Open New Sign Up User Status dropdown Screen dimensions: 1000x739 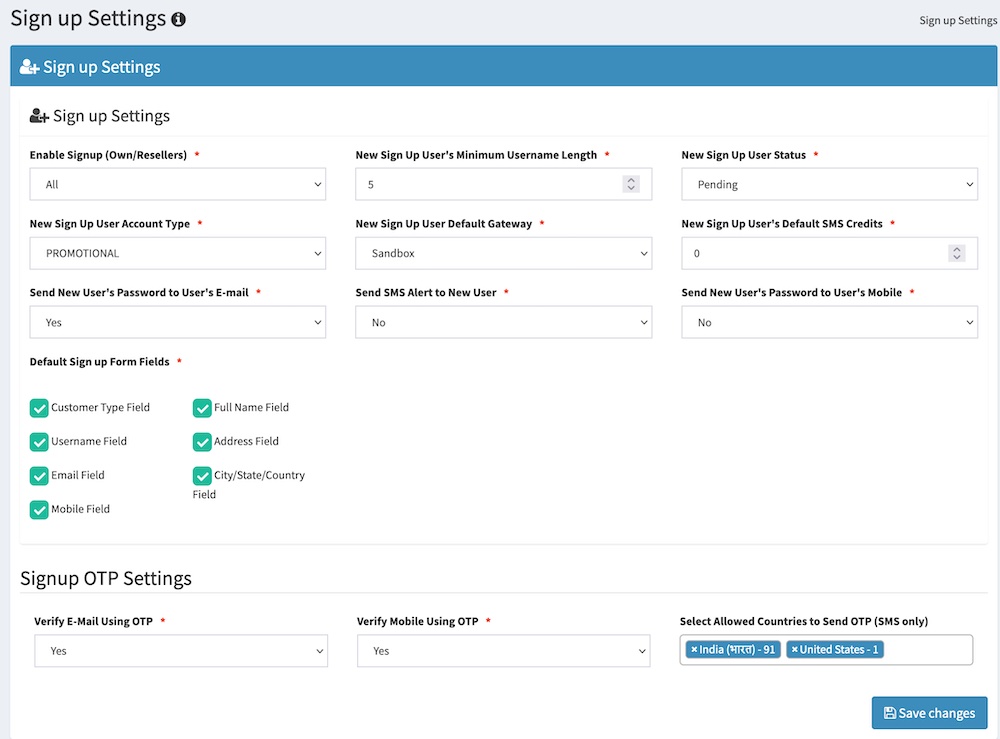pos(829,184)
